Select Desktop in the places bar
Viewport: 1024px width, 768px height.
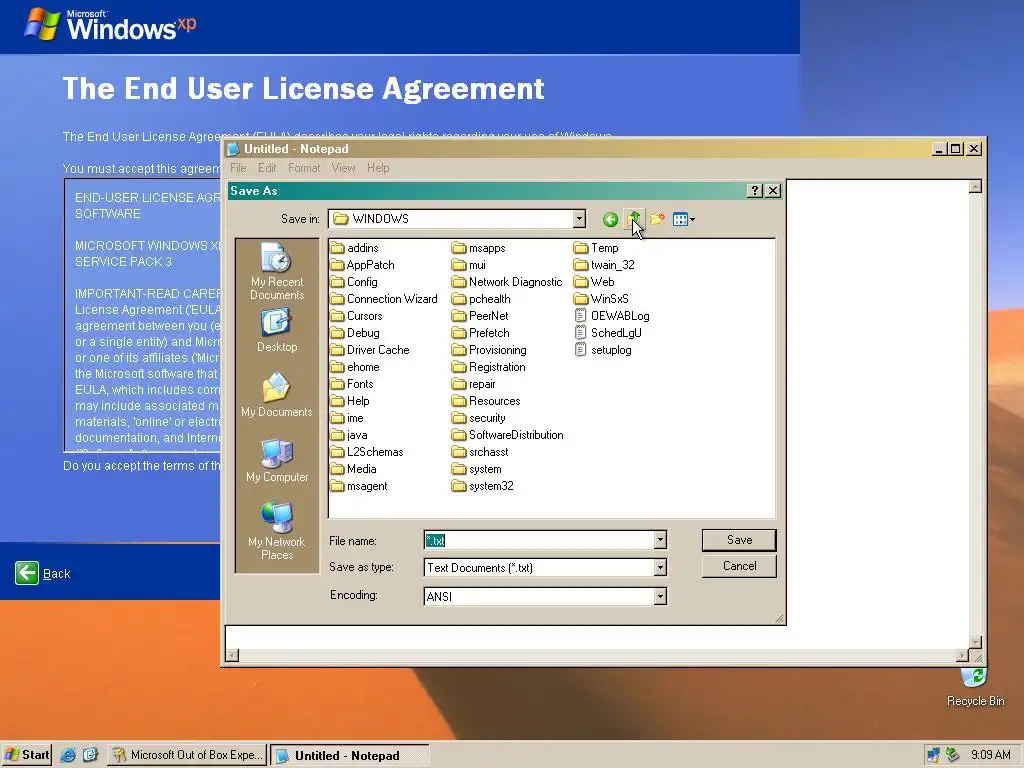pyautogui.click(x=277, y=330)
